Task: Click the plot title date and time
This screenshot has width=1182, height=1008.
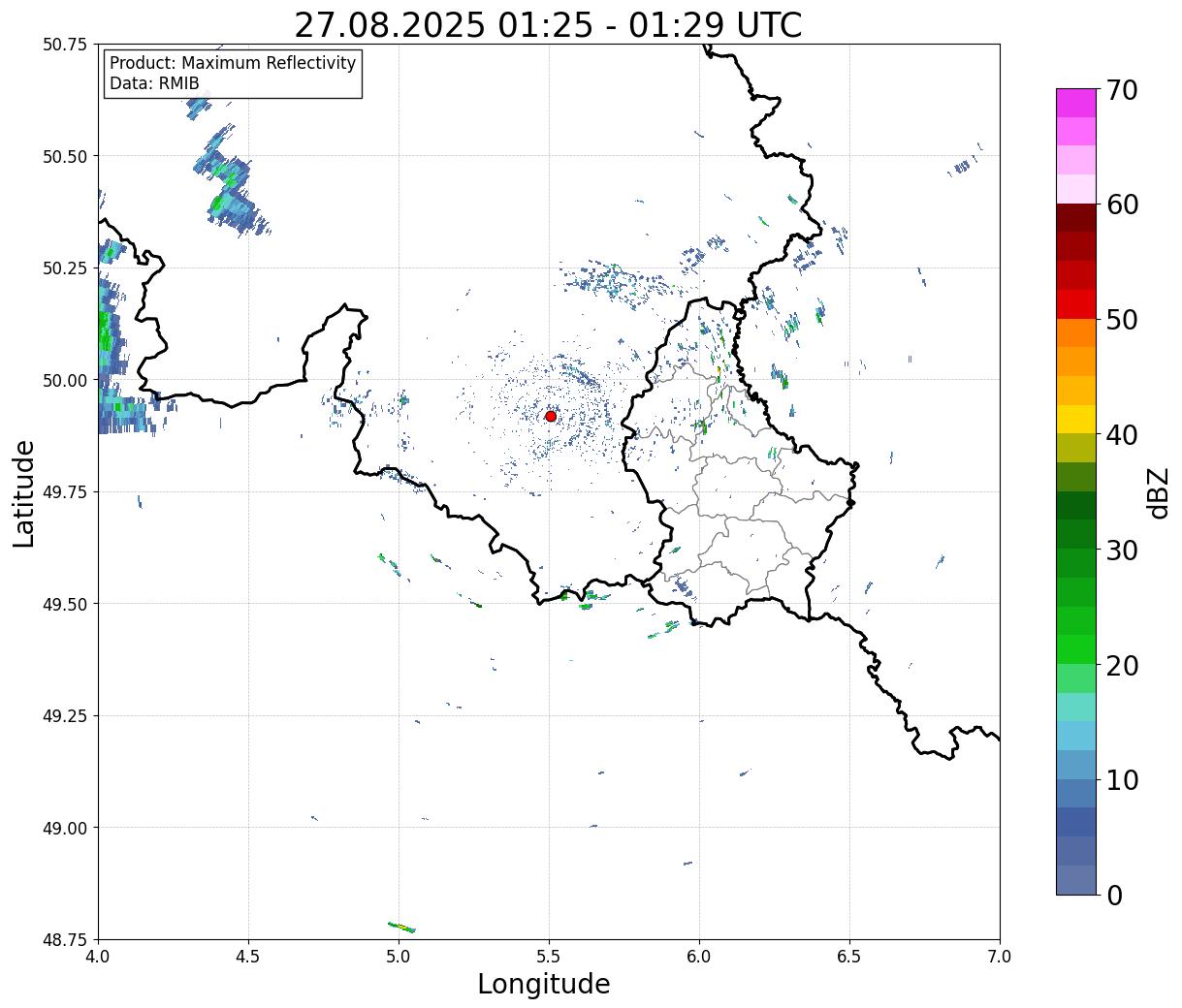Action: (548, 25)
